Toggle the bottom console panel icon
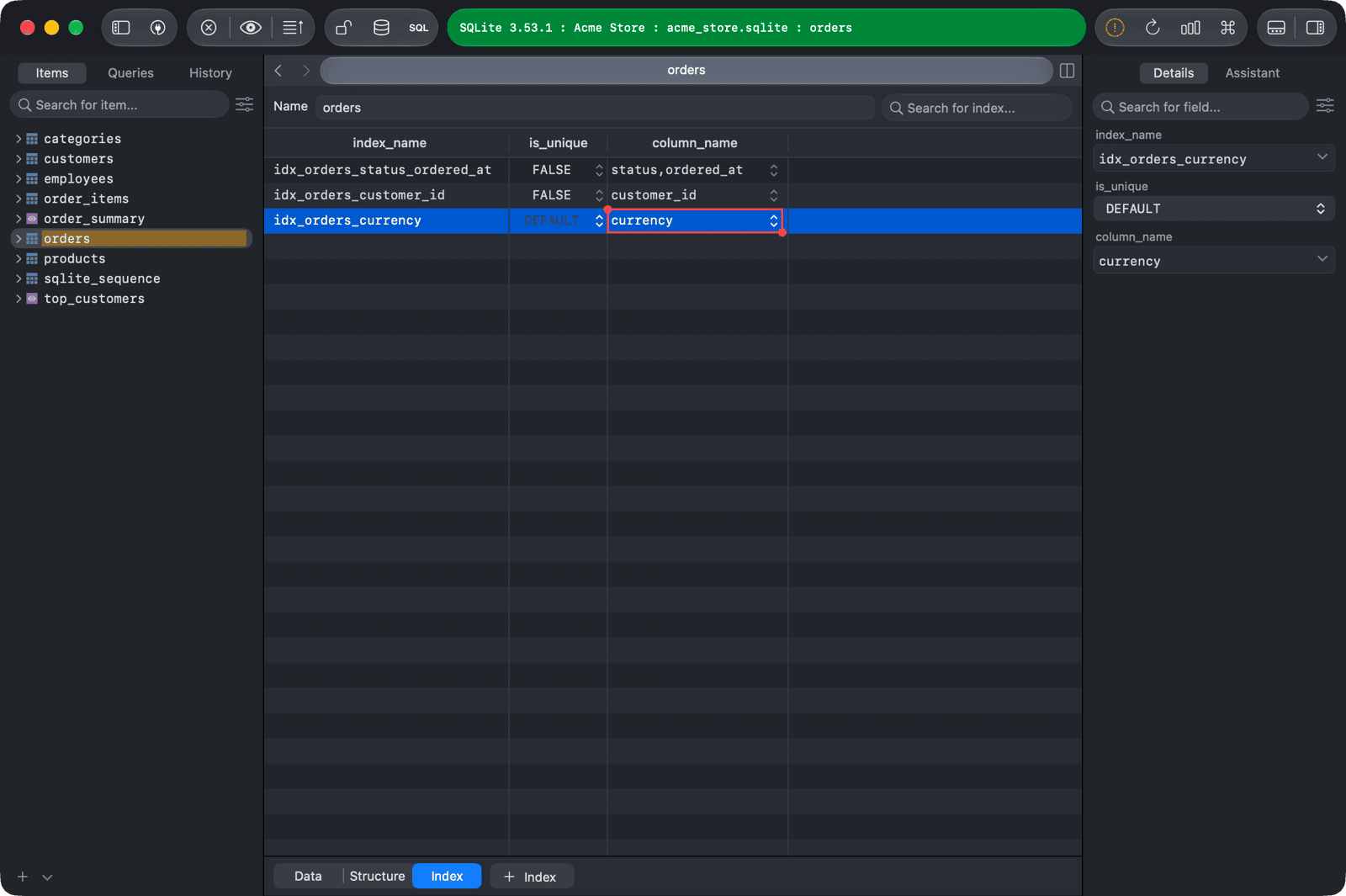1346x896 pixels. click(x=1276, y=28)
